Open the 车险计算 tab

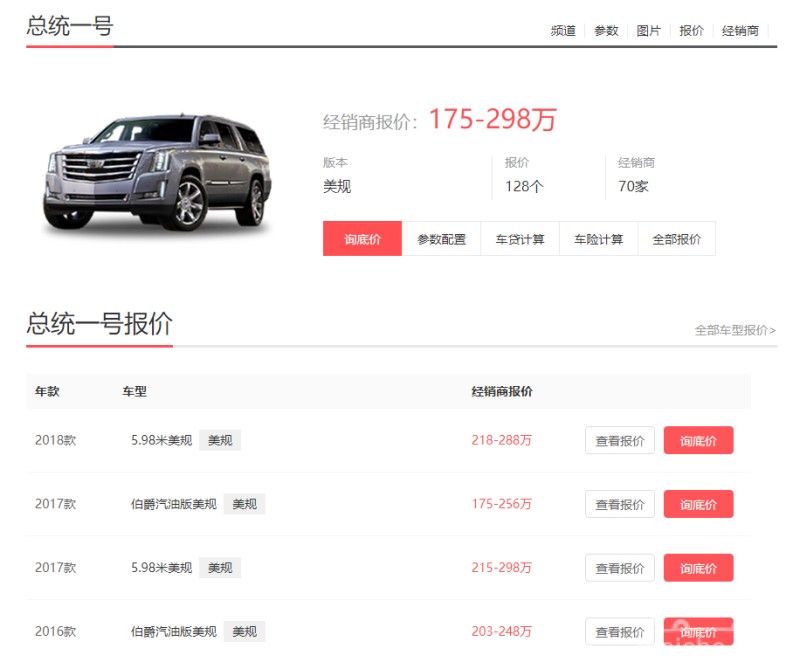pyautogui.click(x=598, y=239)
